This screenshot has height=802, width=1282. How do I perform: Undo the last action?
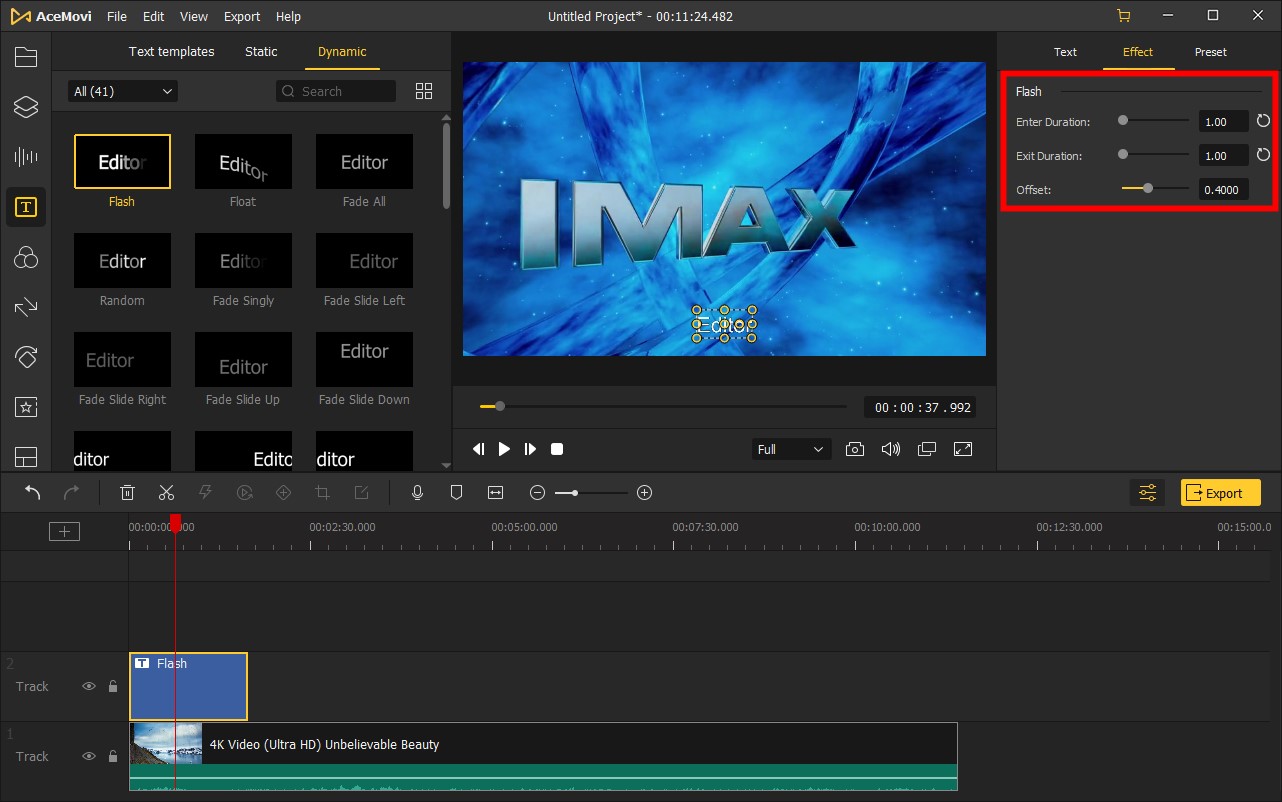click(33, 493)
